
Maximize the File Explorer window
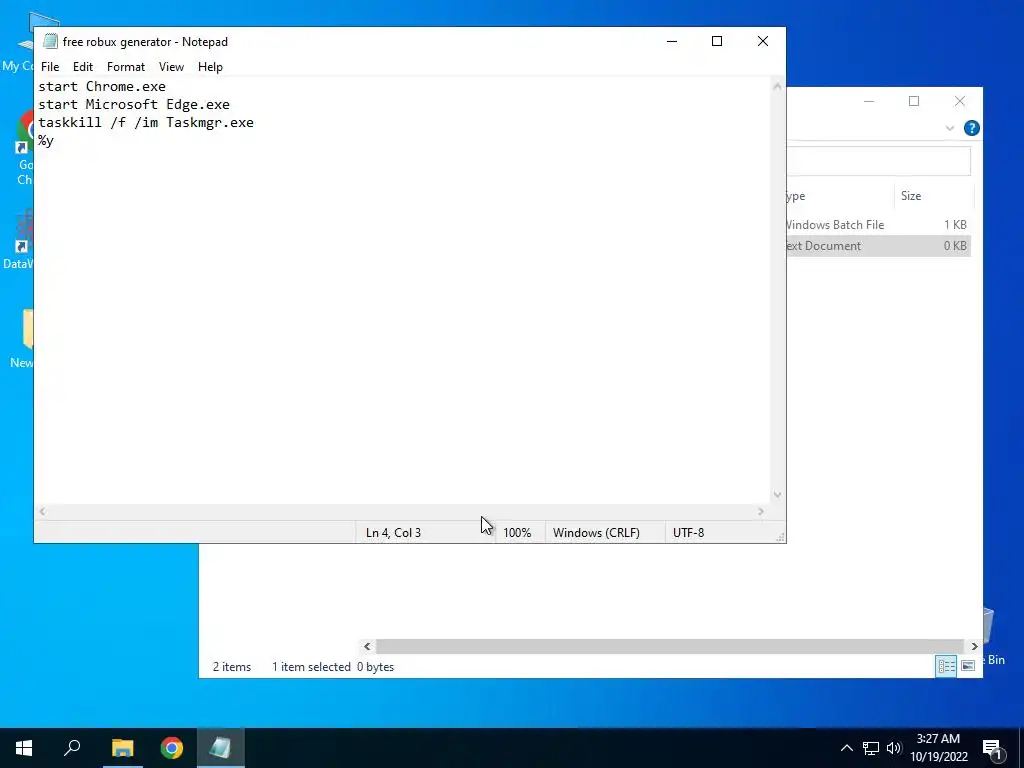914,101
